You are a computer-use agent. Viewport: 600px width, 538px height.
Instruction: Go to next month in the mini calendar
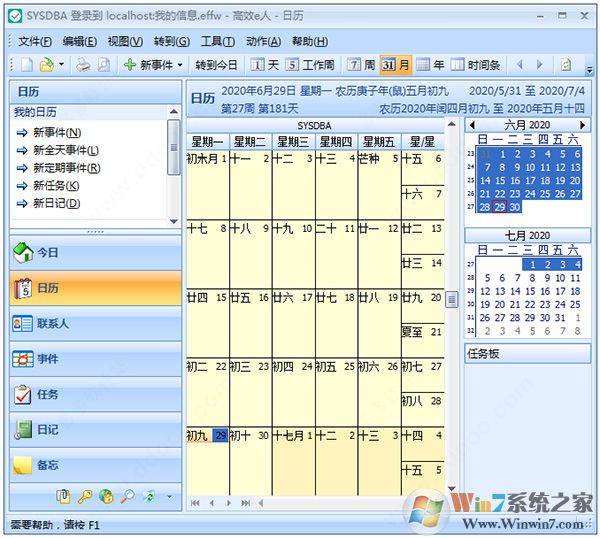point(585,125)
